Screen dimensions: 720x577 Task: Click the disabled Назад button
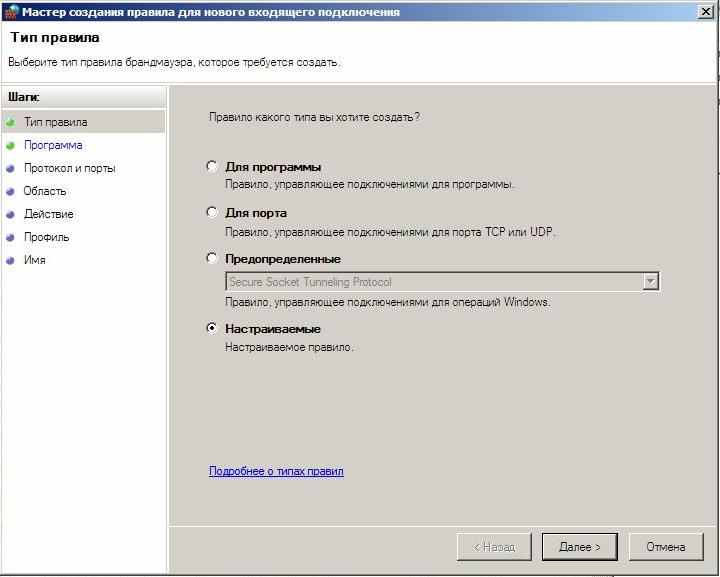click(x=494, y=547)
